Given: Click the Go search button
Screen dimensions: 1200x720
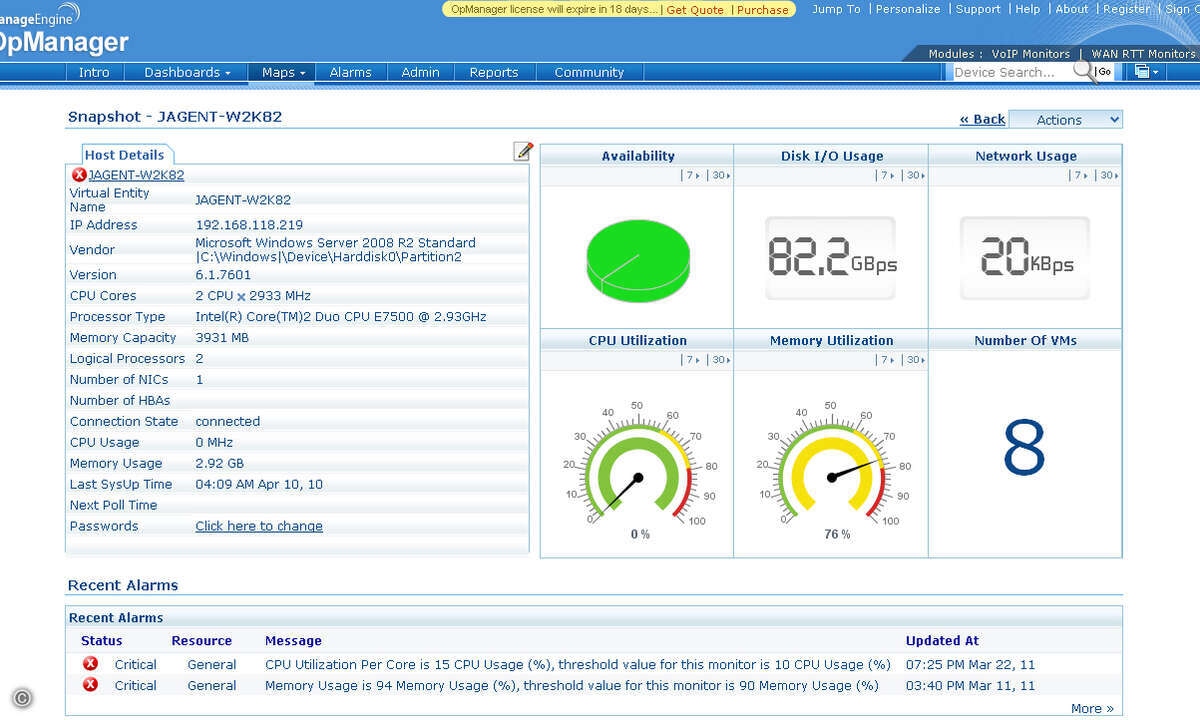Looking at the screenshot, I should coord(1104,72).
